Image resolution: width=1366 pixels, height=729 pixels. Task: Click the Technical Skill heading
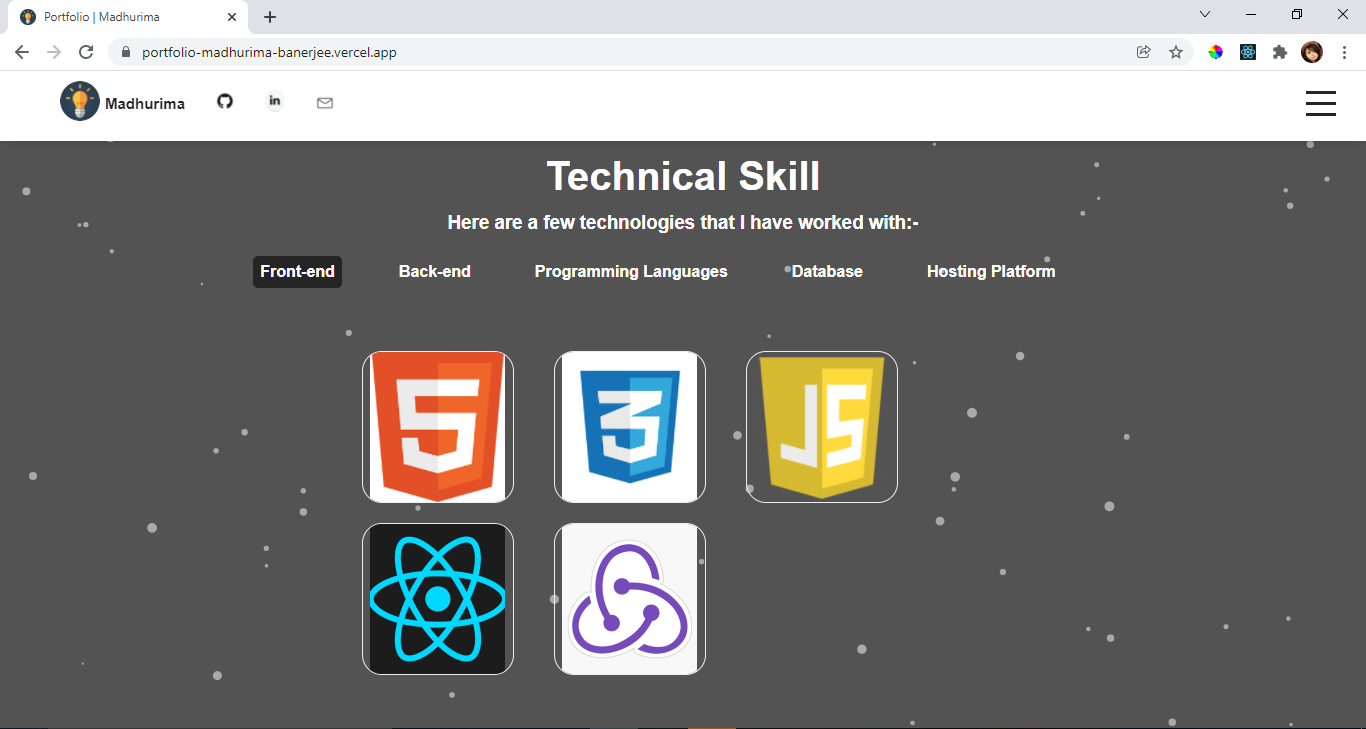coord(683,176)
